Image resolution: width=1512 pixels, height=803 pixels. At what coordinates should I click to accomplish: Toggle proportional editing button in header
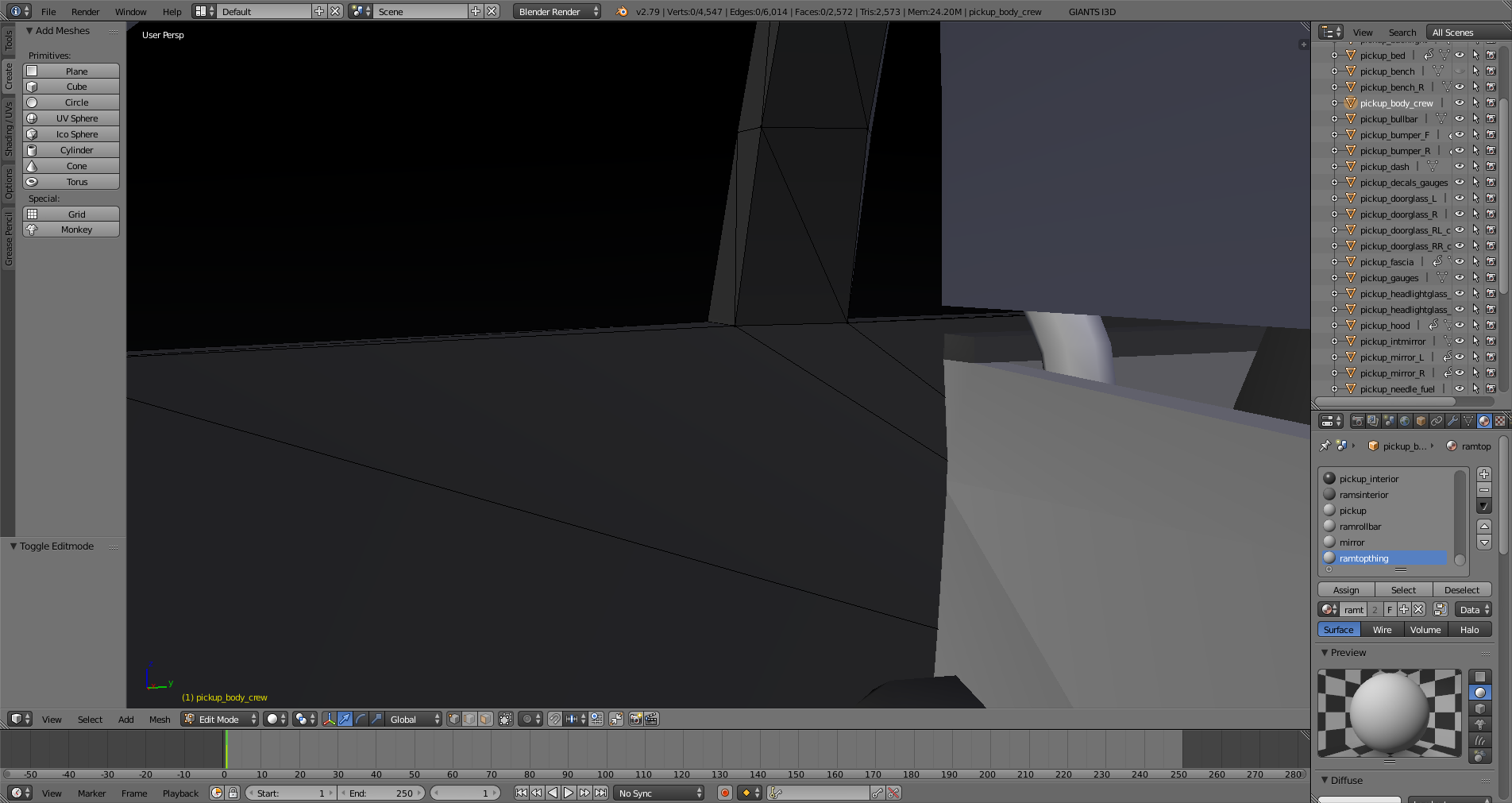tap(531, 719)
